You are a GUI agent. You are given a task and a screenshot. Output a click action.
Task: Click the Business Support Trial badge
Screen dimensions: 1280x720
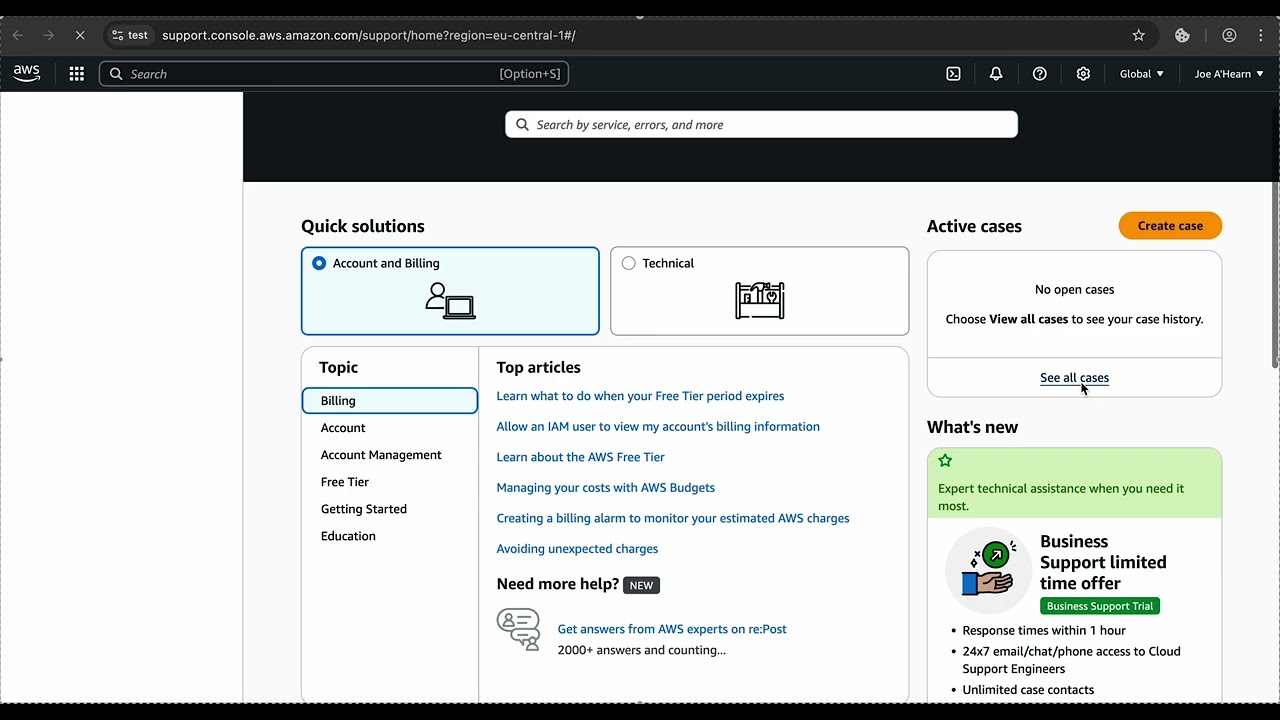coord(1100,606)
